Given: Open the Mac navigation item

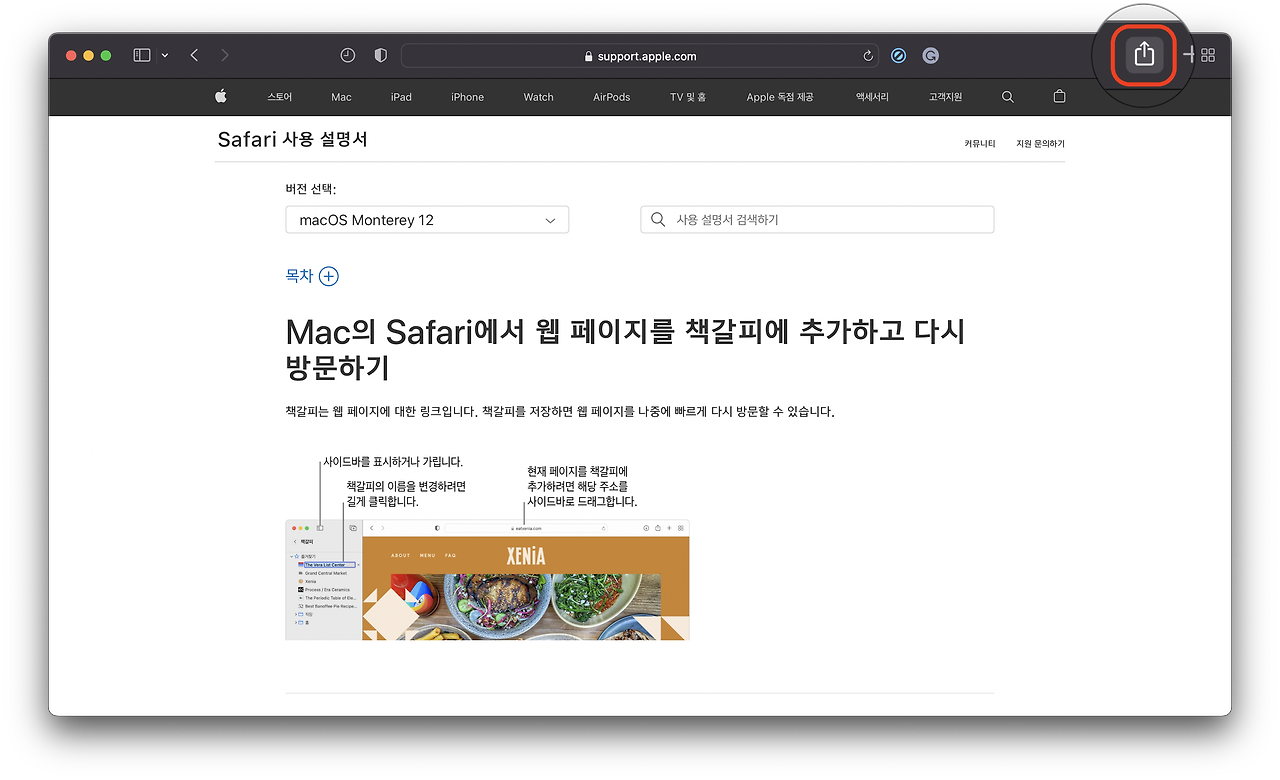Looking at the screenshot, I should [341, 97].
